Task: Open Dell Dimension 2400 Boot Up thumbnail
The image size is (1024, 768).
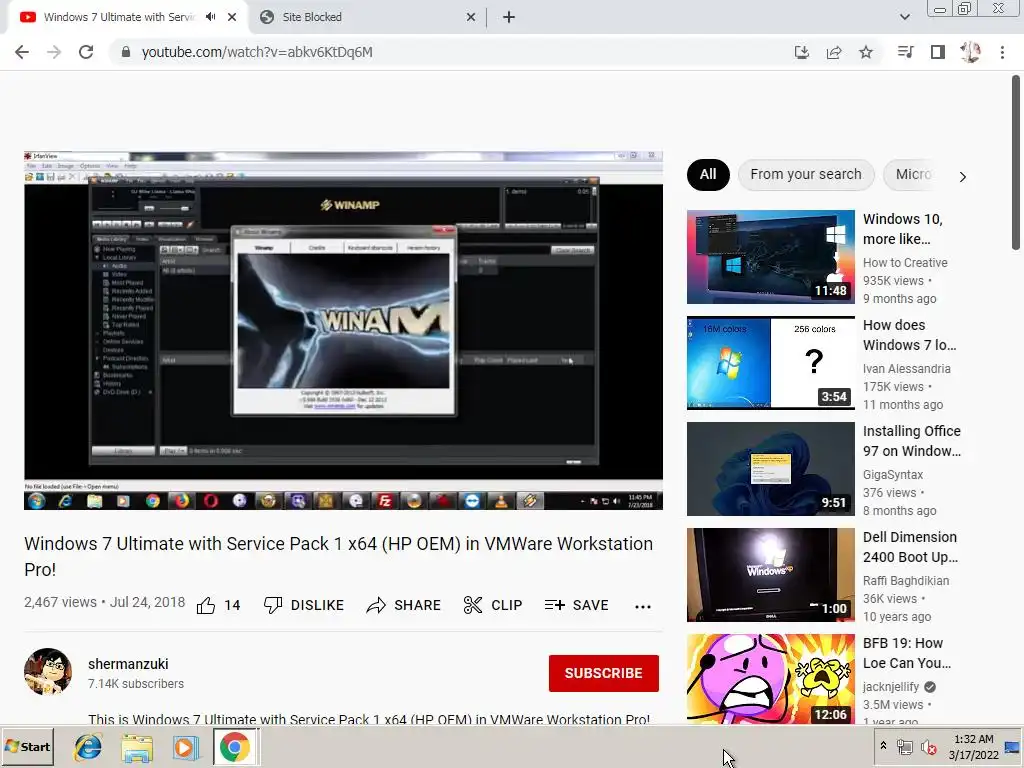Action: pos(771,575)
